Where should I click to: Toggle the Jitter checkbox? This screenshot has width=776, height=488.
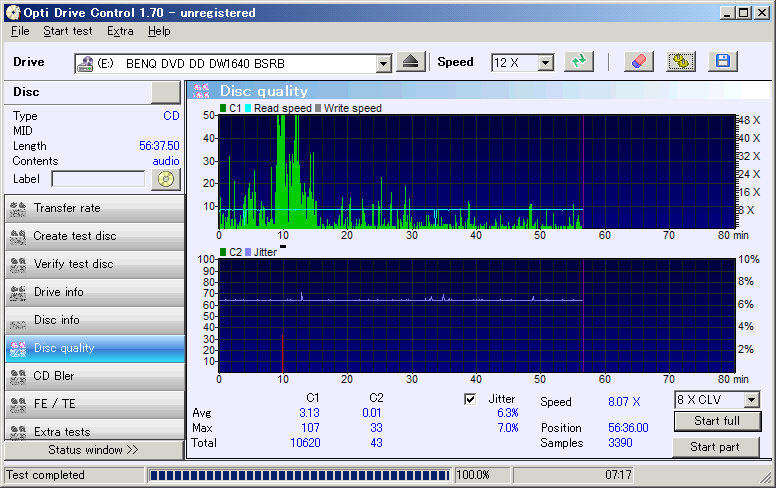click(x=470, y=399)
